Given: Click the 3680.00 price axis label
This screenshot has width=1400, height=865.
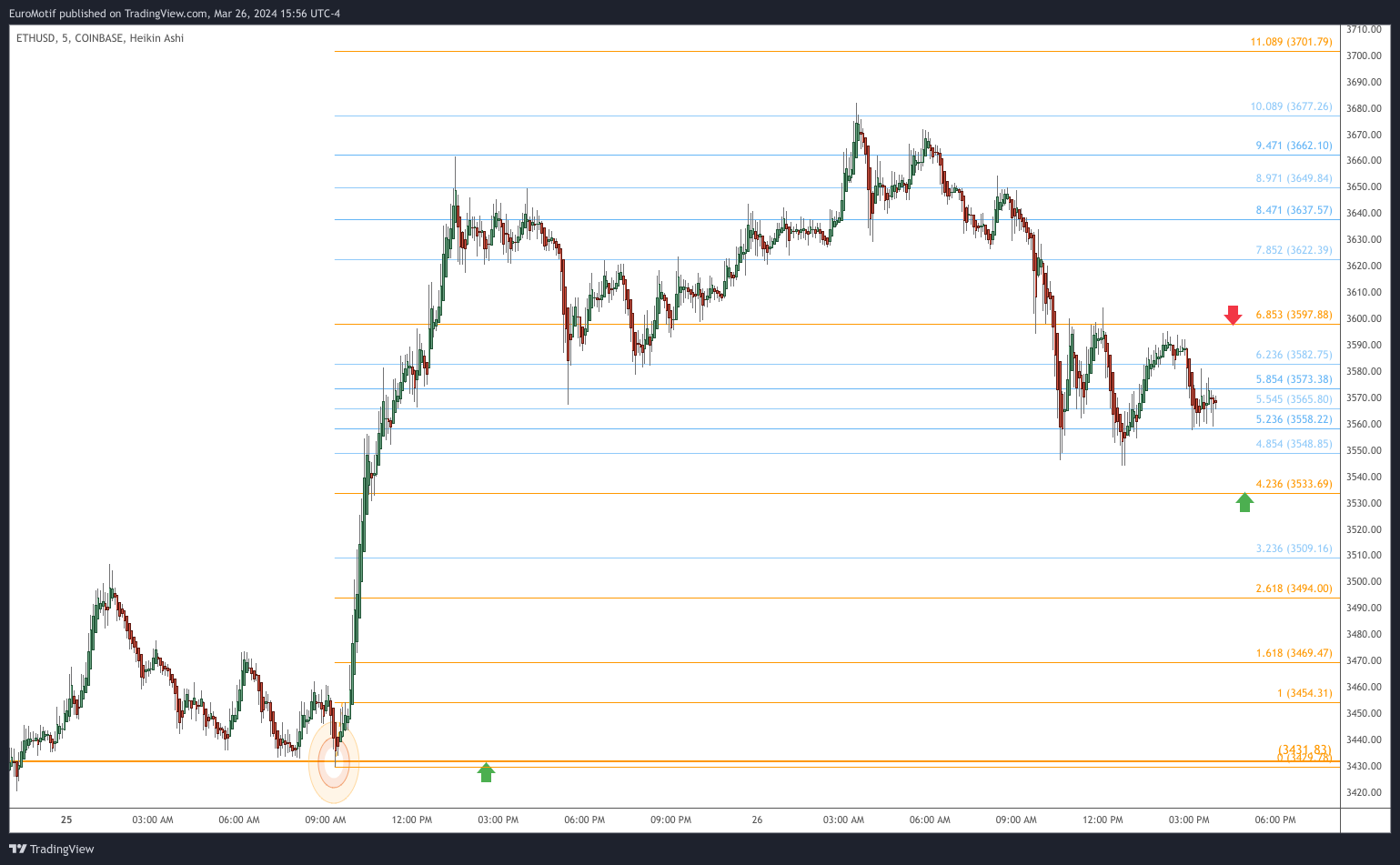Looking at the screenshot, I should tap(1365, 109).
